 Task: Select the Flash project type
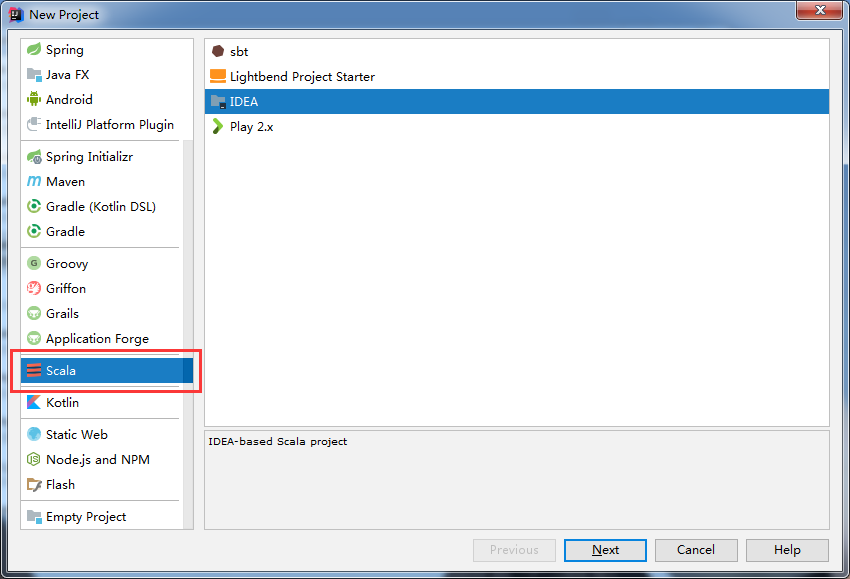60,485
